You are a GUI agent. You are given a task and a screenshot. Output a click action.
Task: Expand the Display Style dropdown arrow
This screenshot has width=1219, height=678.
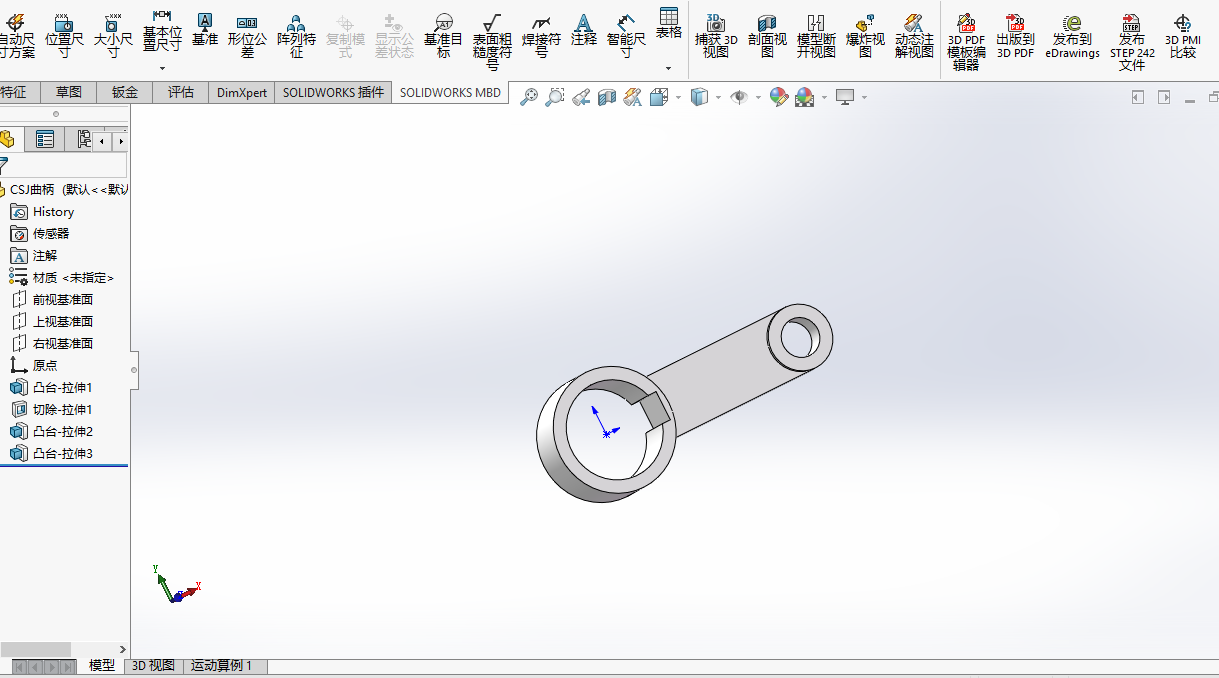click(718, 98)
